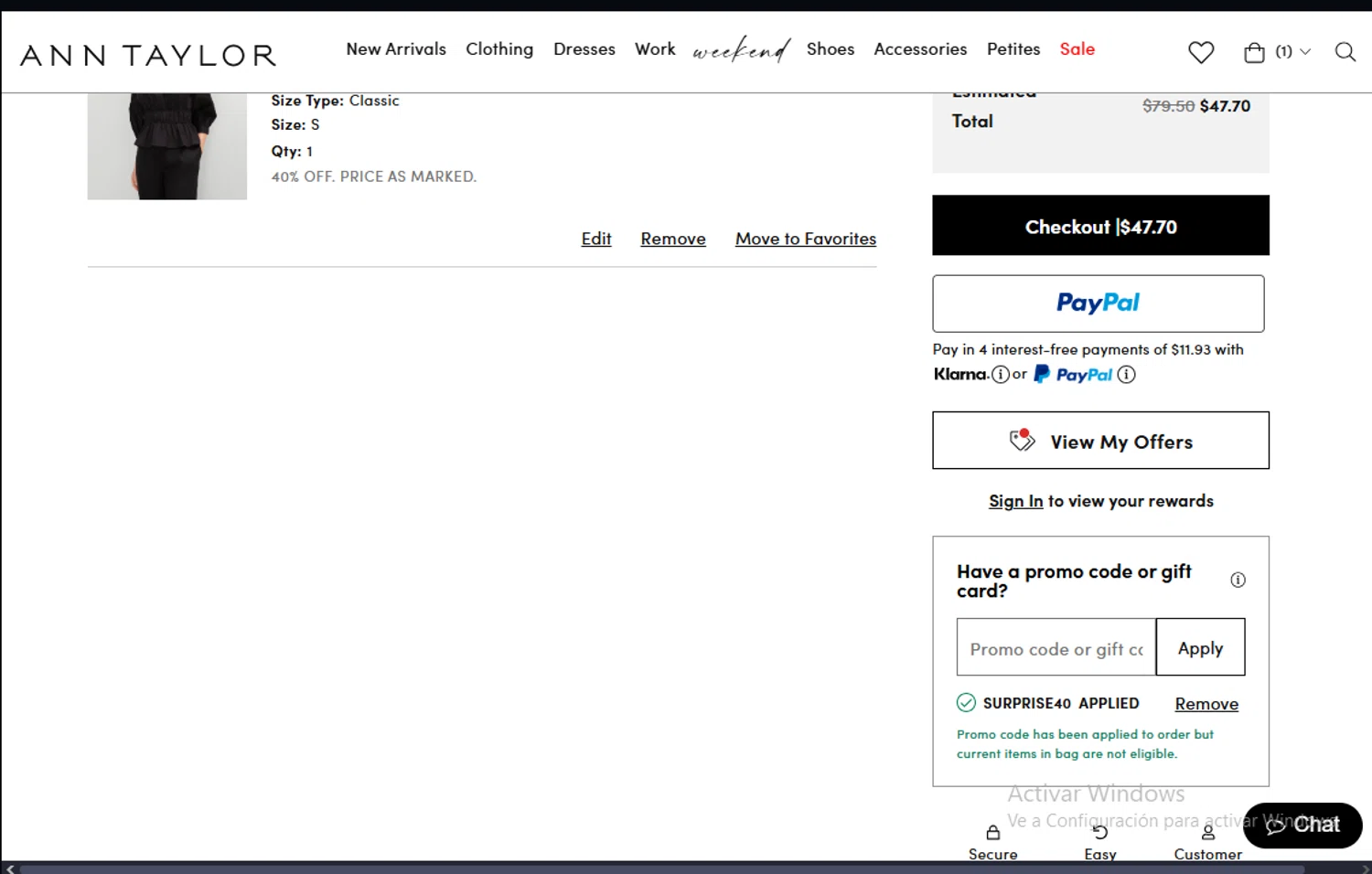This screenshot has height=874, width=1372.
Task: Open Work menu
Action: (655, 49)
